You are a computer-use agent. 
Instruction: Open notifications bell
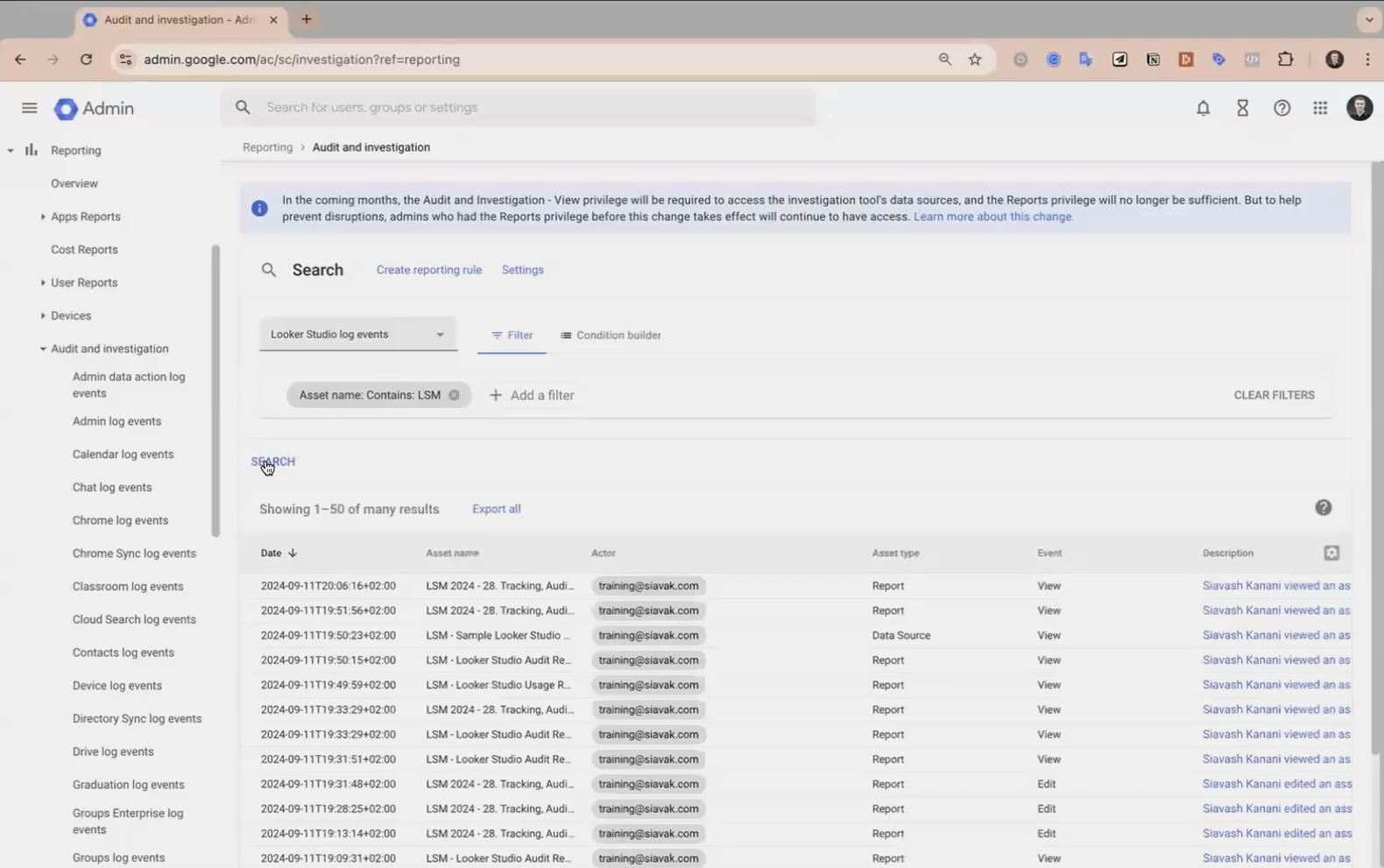pos(1203,108)
